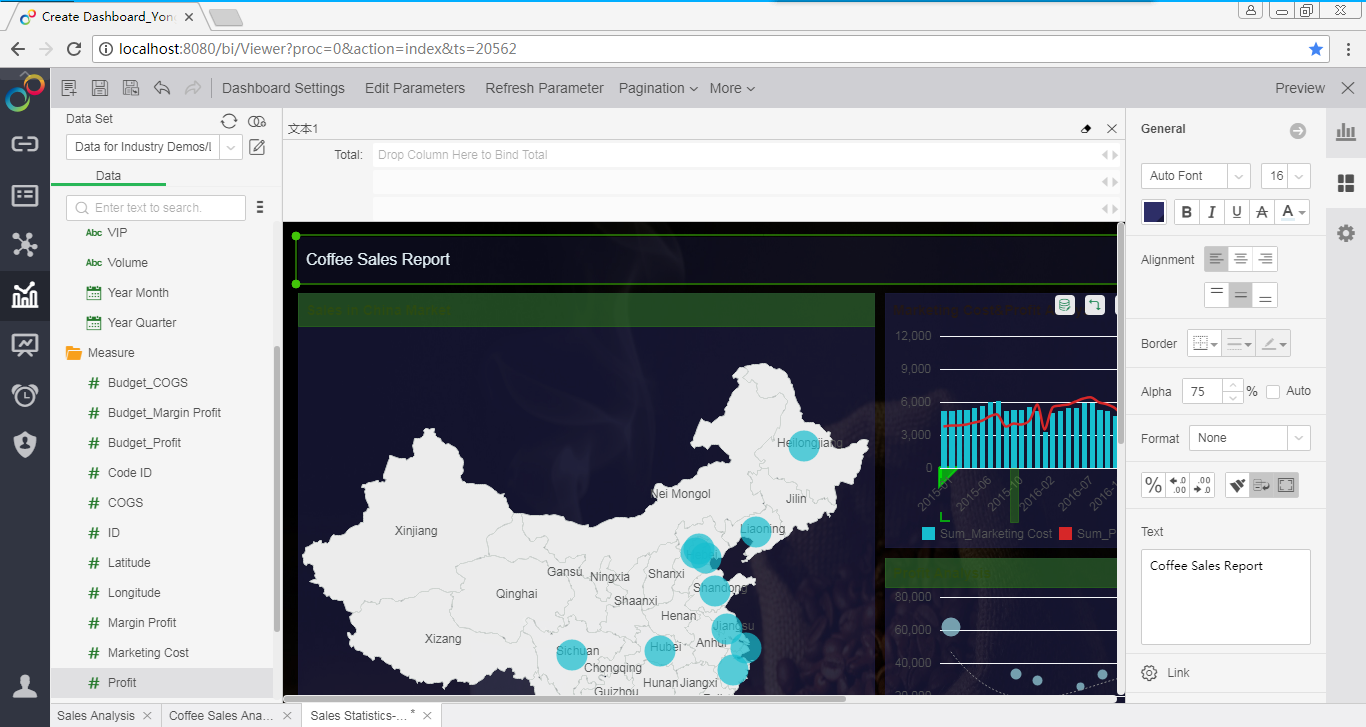Refresh the data set list
The width and height of the screenshot is (1366, 727).
coord(229,121)
